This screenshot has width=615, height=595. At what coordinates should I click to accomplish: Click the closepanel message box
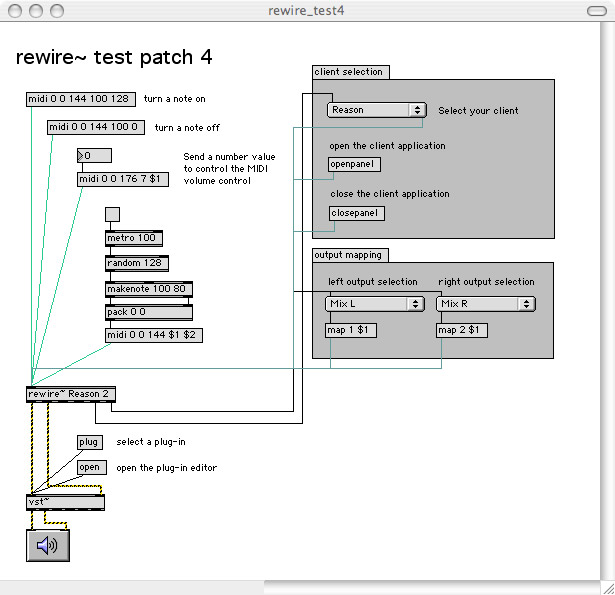[x=357, y=213]
